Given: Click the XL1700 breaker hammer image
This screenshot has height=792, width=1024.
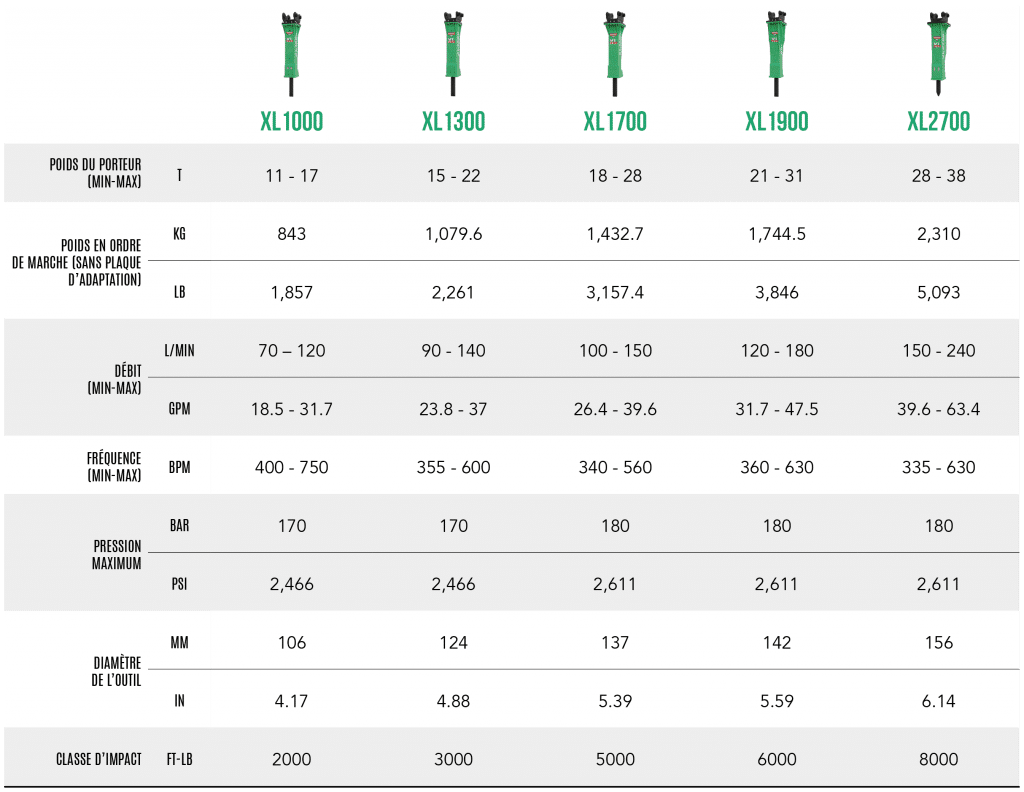Looking at the screenshot, I should (x=614, y=53).
